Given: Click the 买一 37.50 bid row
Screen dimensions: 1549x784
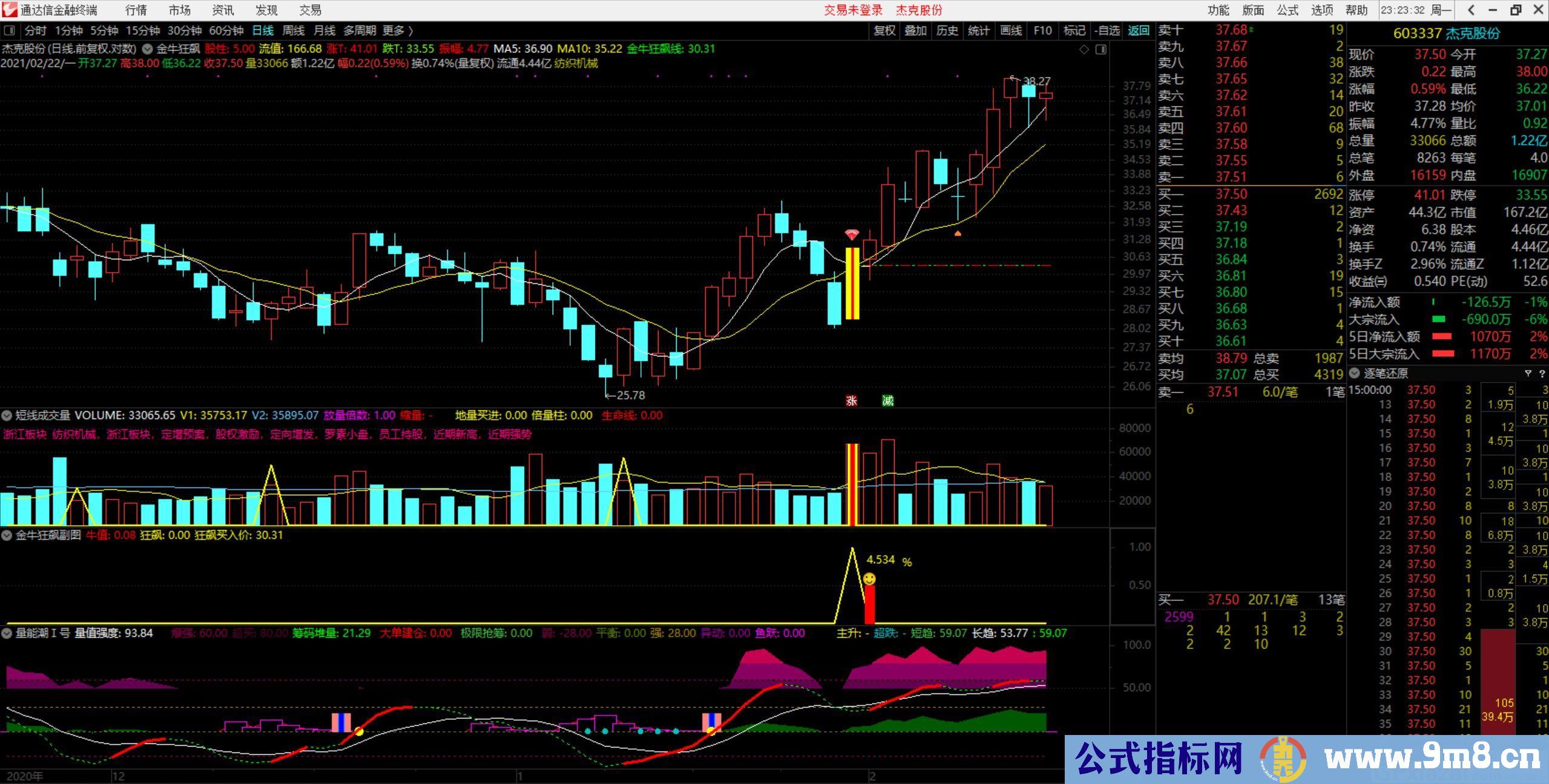Looking at the screenshot, I should click(1251, 194).
